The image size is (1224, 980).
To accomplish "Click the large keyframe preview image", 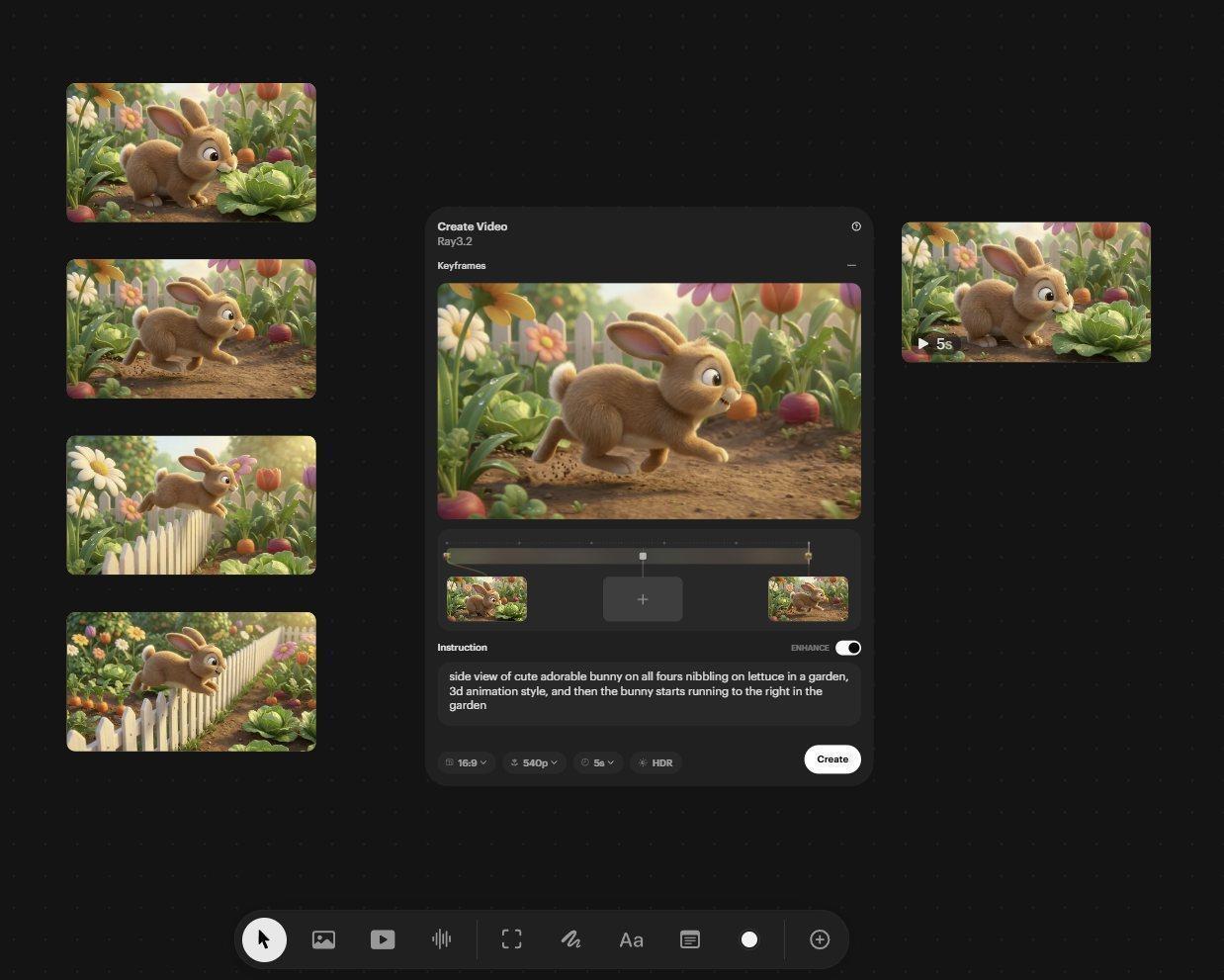I will 650,401.
